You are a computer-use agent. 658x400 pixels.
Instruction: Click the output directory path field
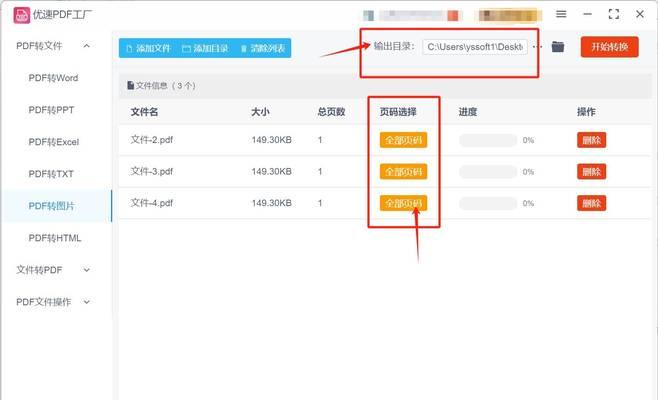pyautogui.click(x=475, y=47)
